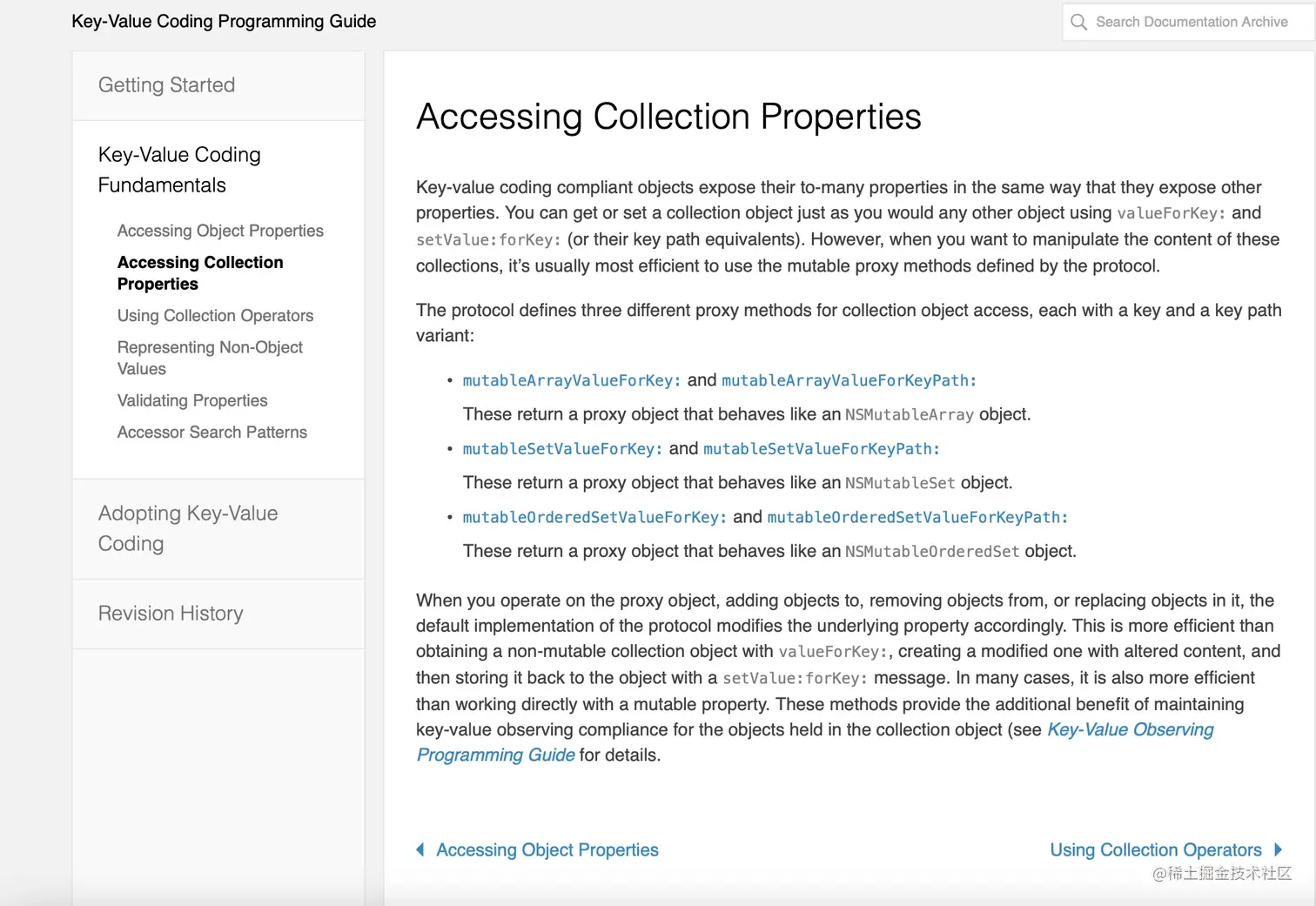
Task: Open Accessor Search Patterns sidebar item
Action: [x=212, y=432]
